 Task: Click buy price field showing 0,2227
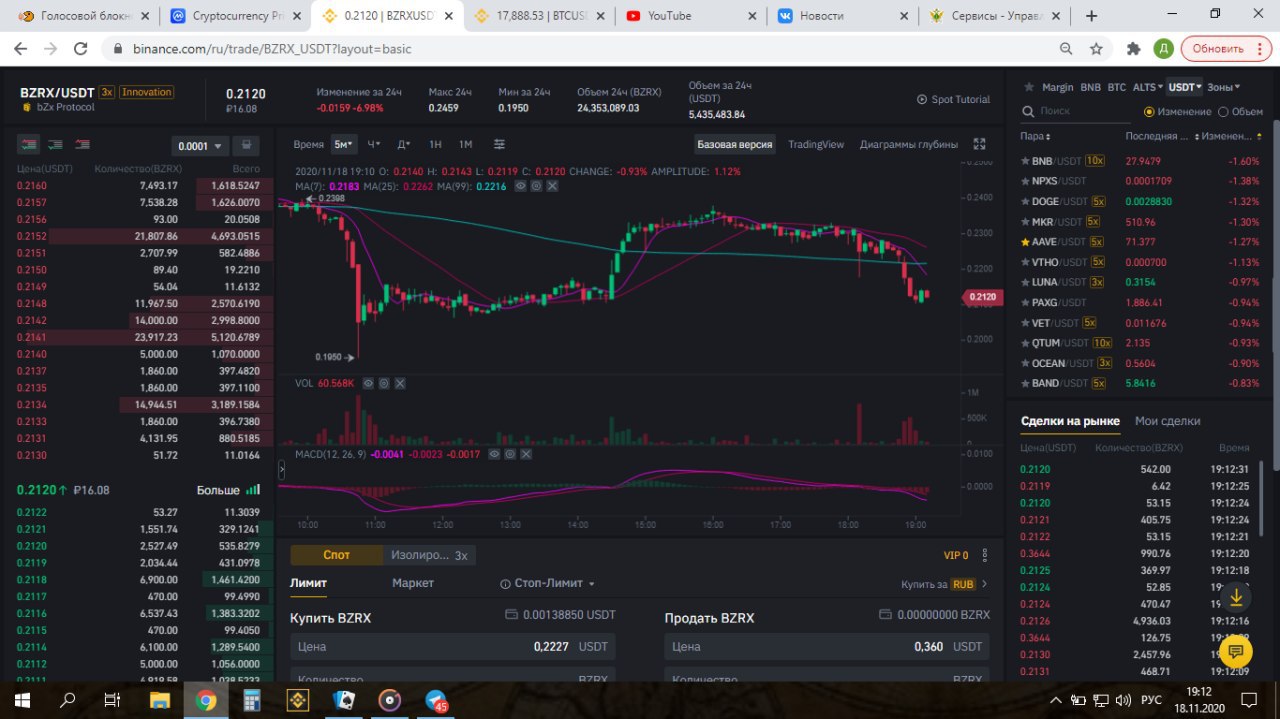tap(452, 646)
